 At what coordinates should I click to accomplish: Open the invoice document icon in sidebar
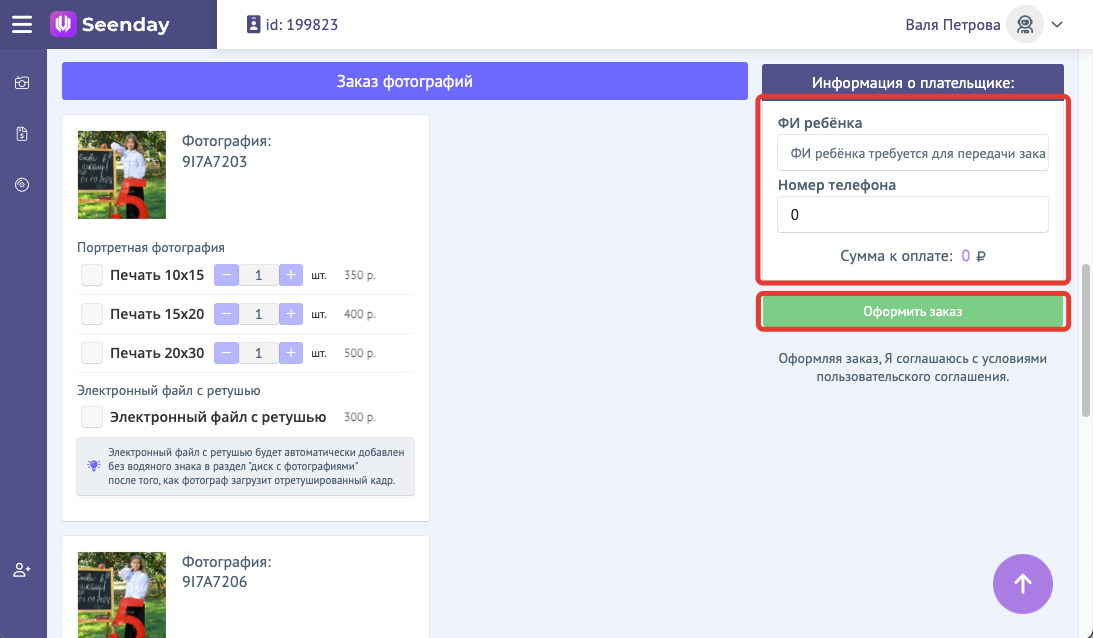(x=22, y=134)
